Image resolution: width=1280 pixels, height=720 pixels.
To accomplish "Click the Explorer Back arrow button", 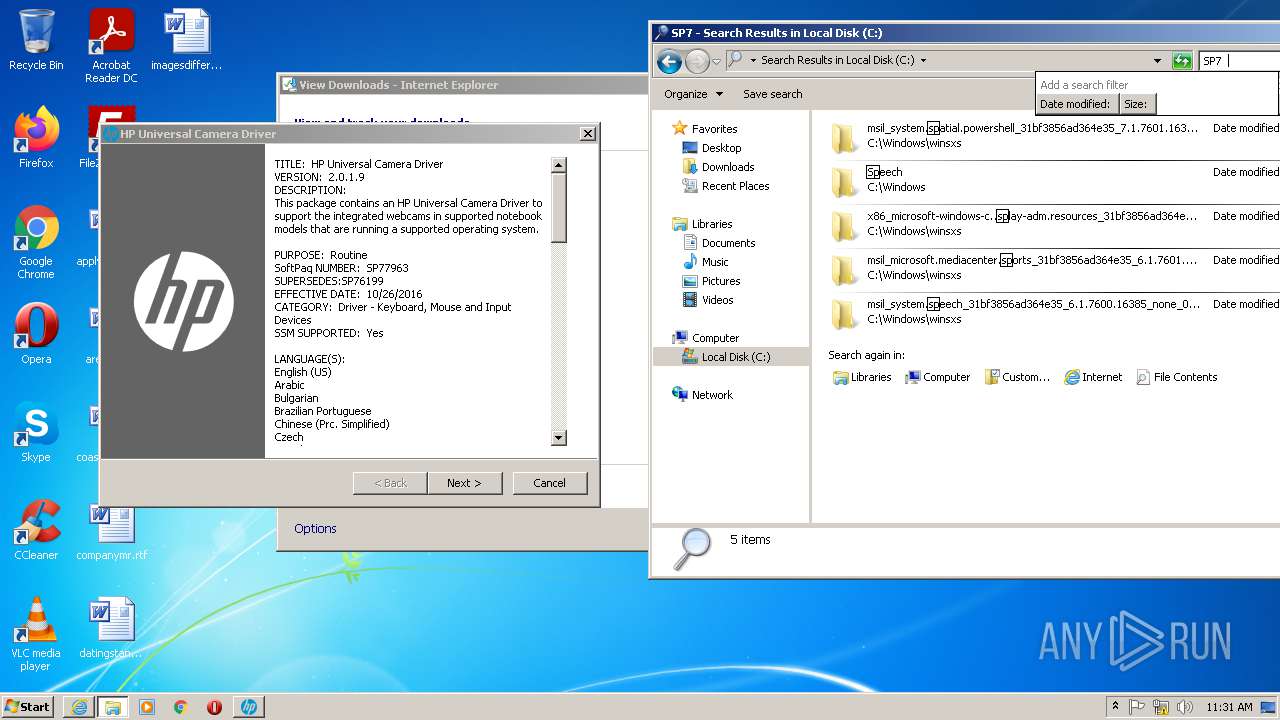I will [669, 61].
